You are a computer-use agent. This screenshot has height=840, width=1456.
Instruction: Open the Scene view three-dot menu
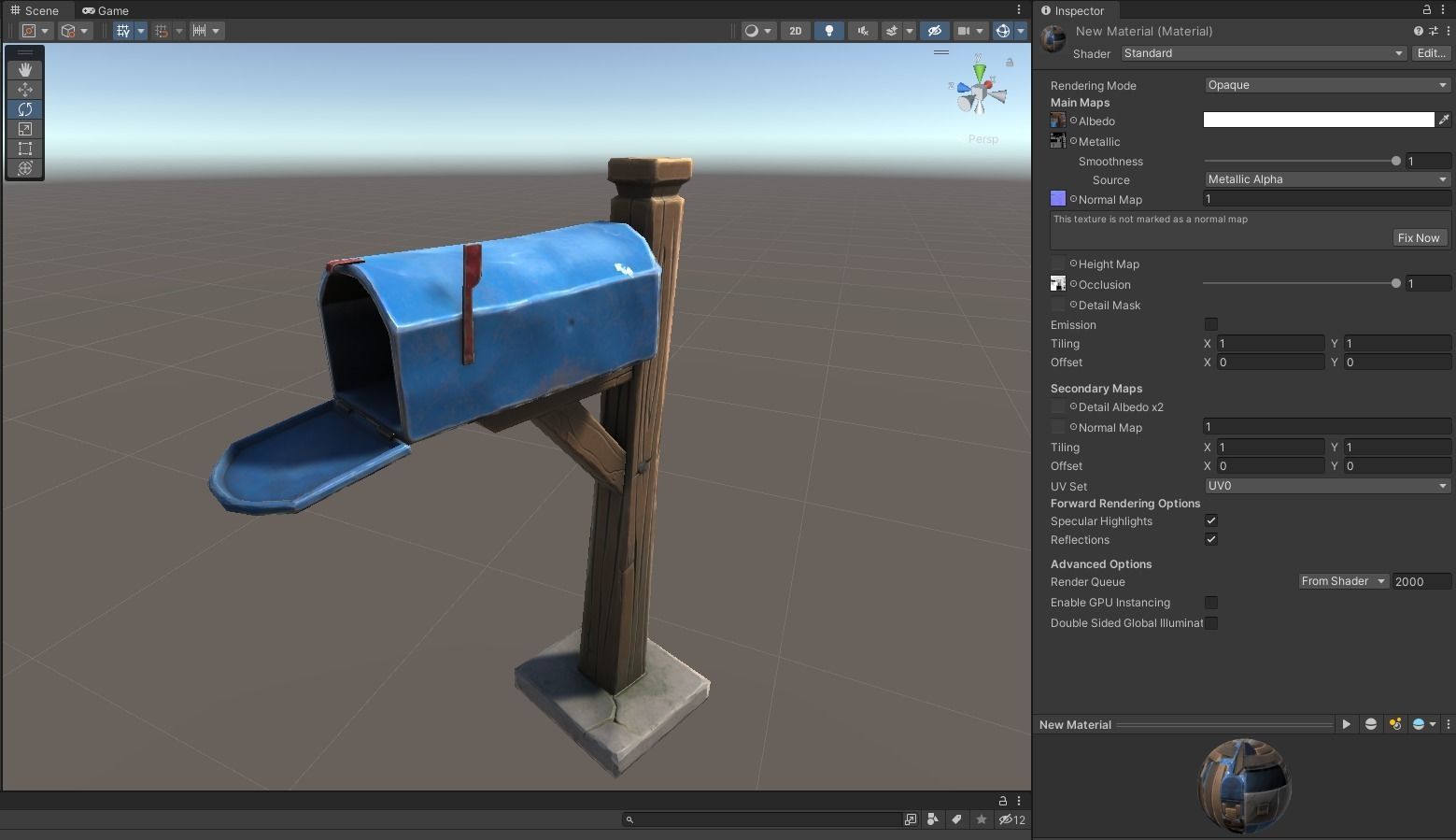1019,9
